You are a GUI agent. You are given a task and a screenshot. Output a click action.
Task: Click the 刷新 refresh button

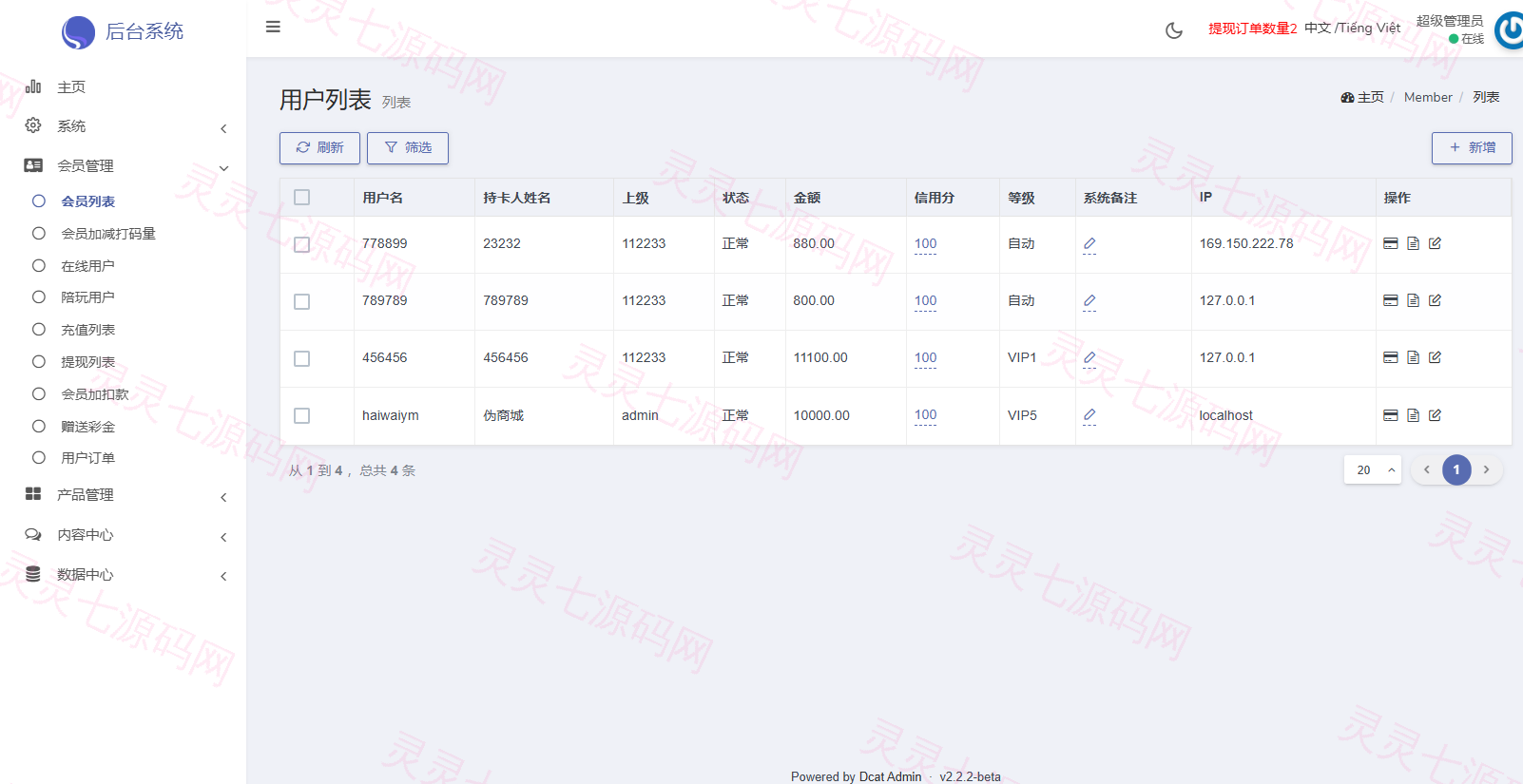pyautogui.click(x=319, y=147)
